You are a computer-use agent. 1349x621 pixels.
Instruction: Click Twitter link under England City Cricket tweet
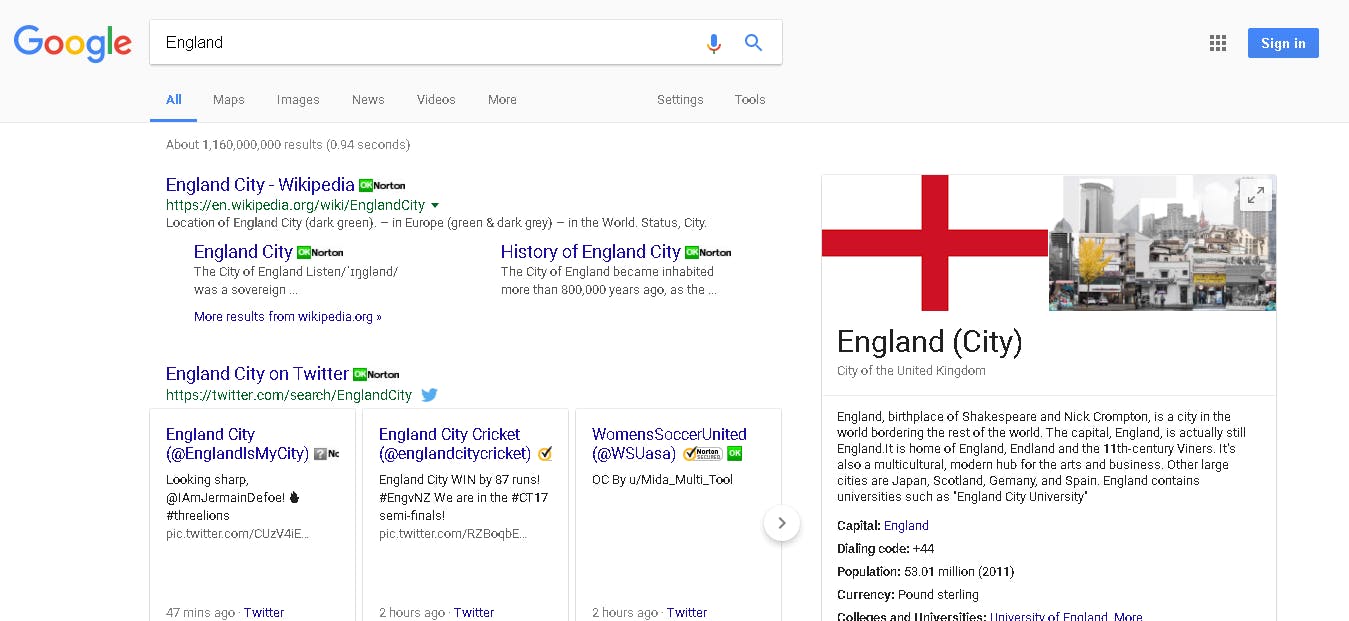[474, 612]
